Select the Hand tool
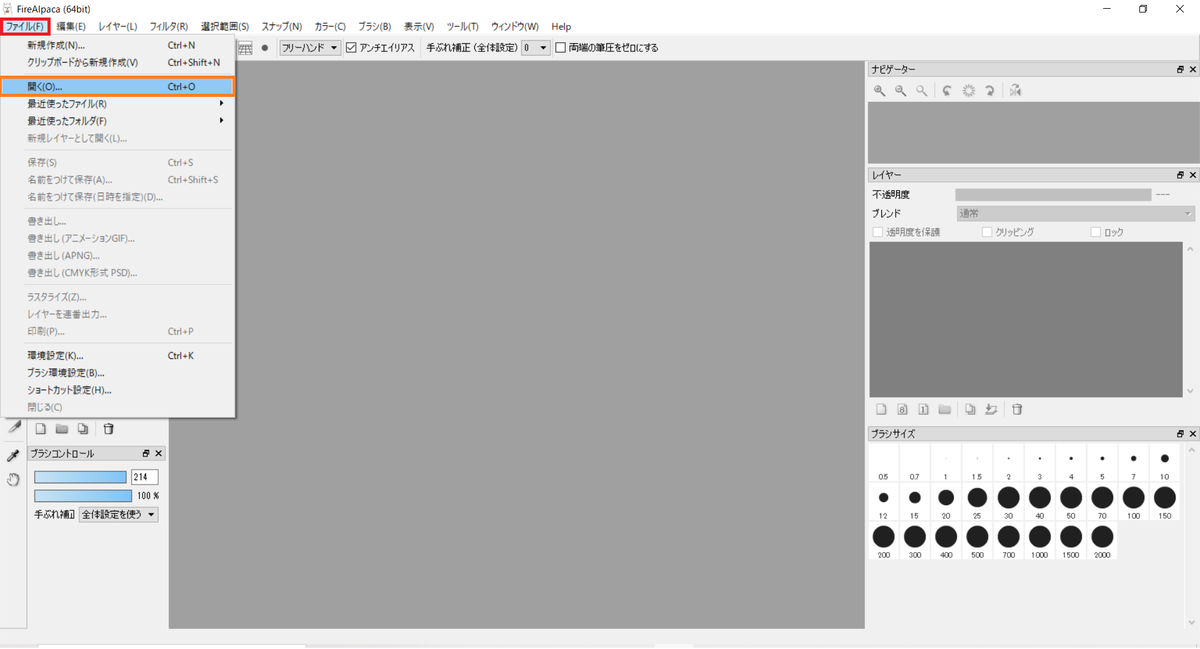This screenshot has width=1200, height=649. (14, 480)
